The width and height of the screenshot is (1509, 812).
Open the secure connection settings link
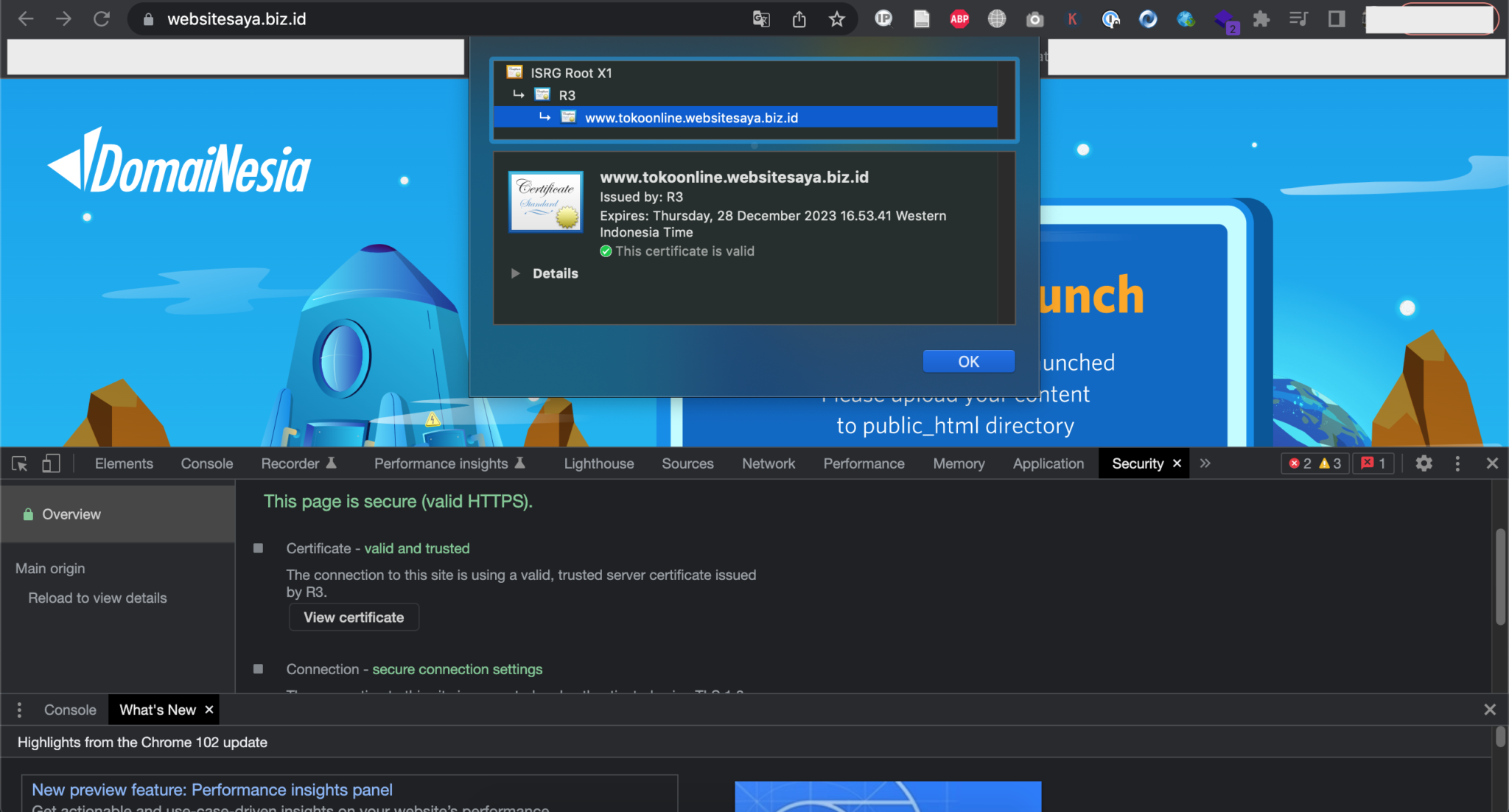click(457, 669)
